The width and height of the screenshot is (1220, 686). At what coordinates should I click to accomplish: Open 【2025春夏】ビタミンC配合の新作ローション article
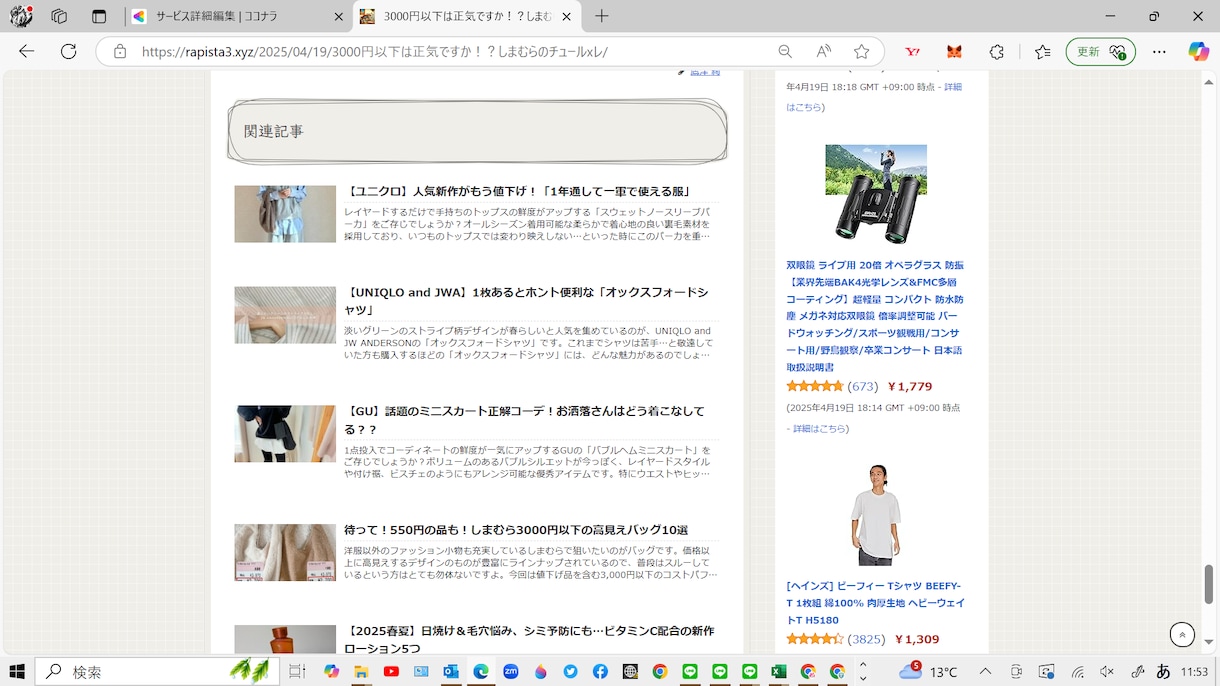pos(529,639)
